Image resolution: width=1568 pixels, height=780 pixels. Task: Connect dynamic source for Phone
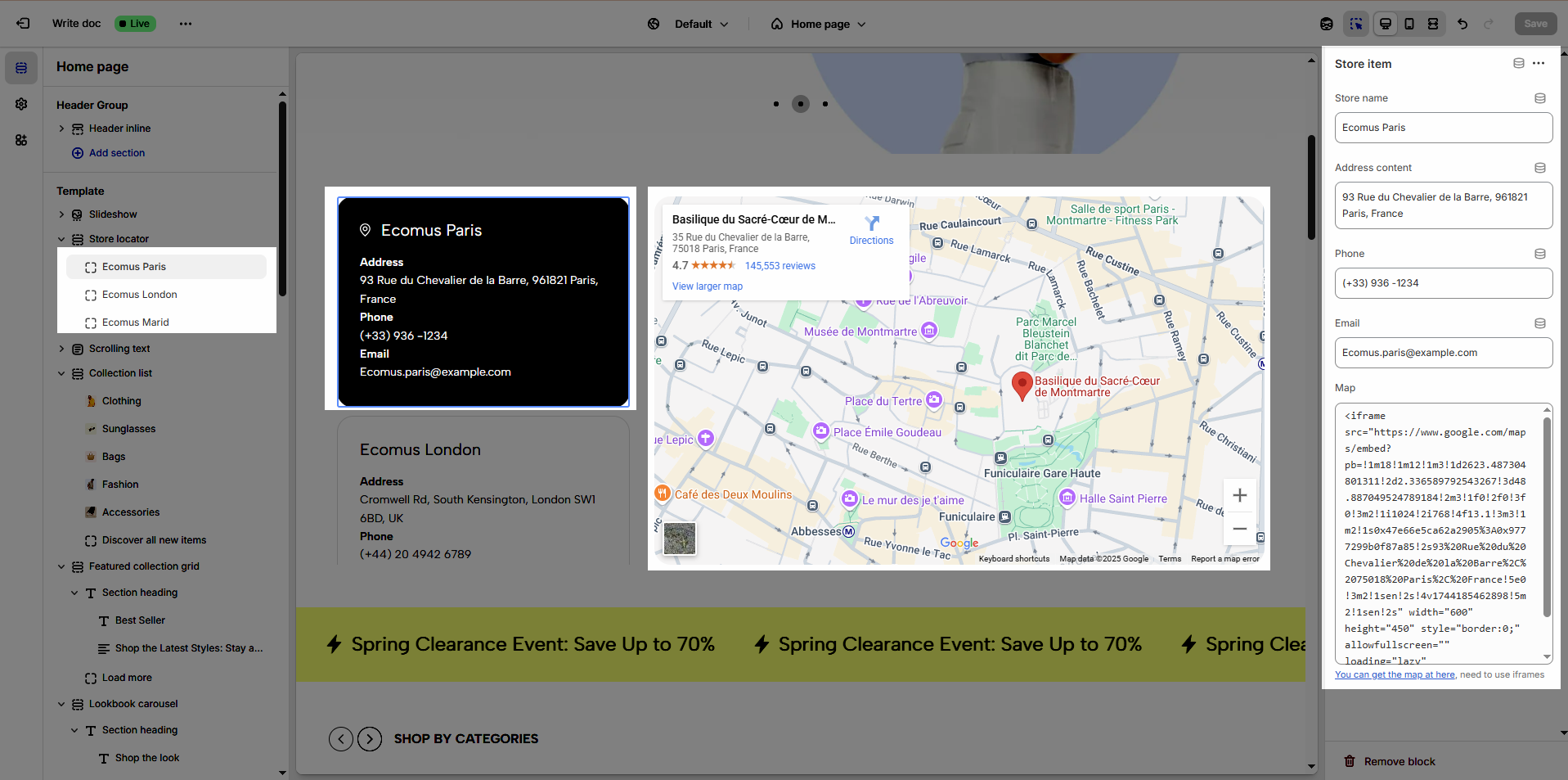(x=1540, y=254)
